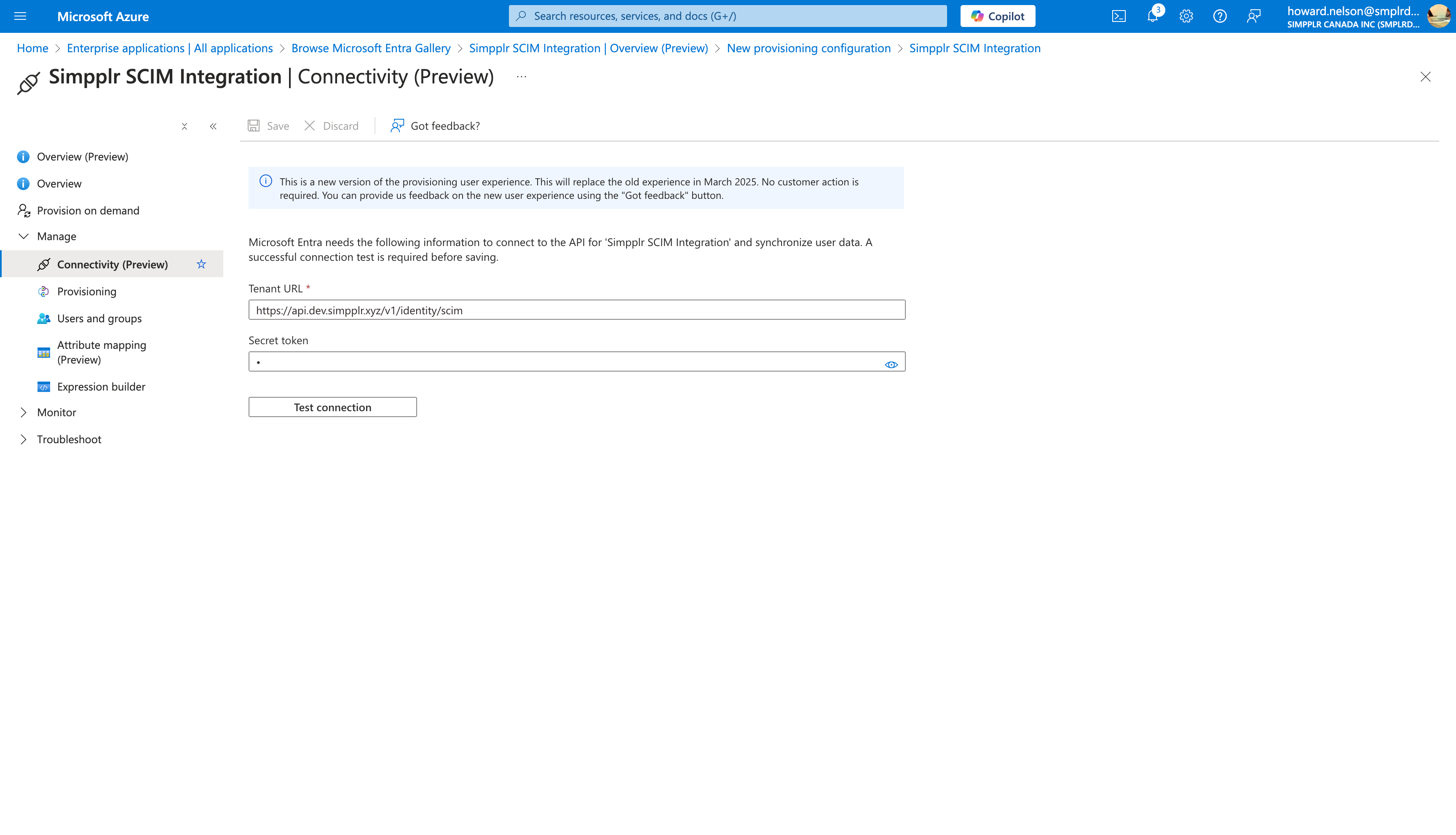Click the Provision on demand person icon

[x=24, y=211]
